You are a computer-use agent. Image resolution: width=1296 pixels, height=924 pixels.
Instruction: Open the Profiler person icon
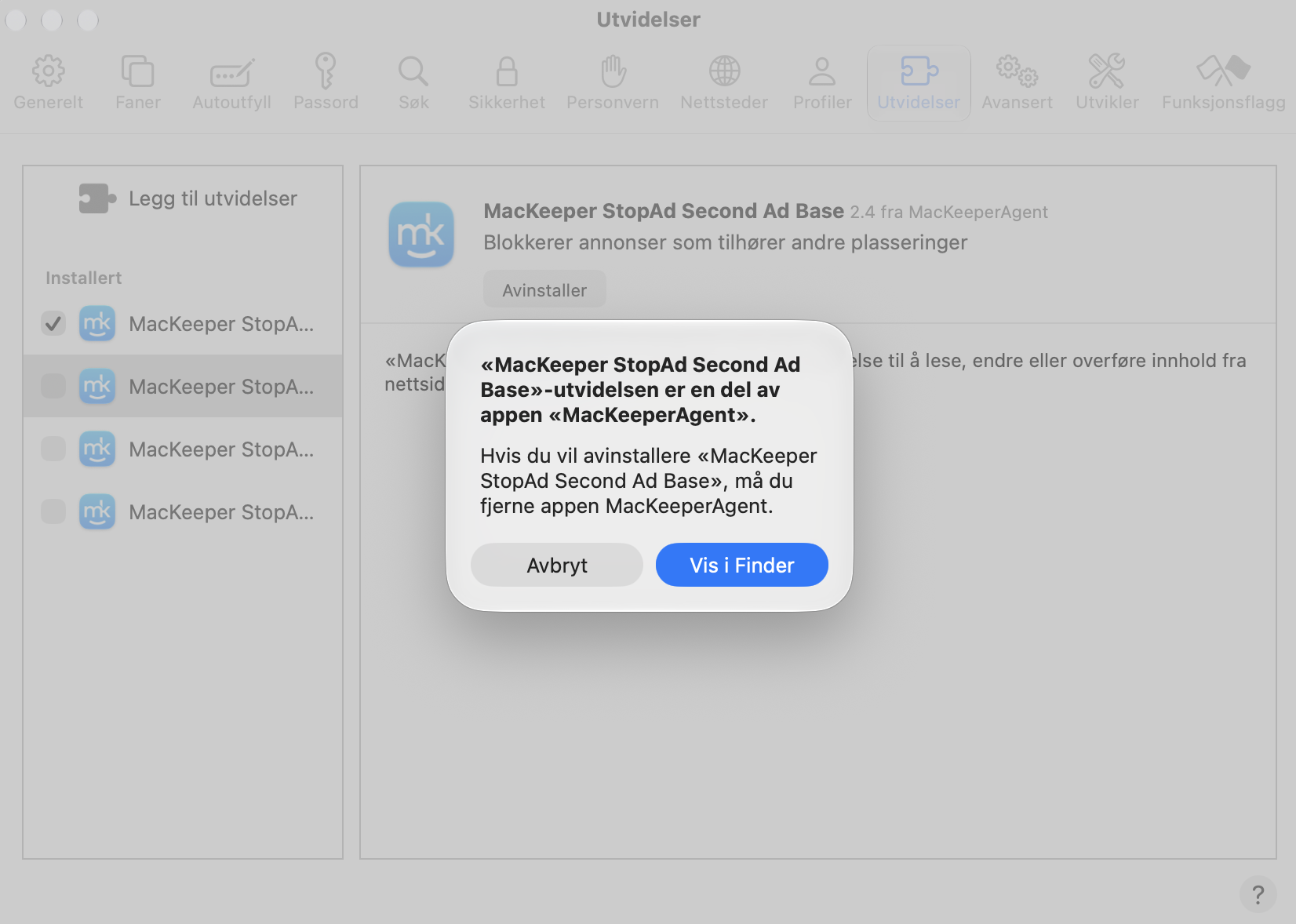coord(822,71)
